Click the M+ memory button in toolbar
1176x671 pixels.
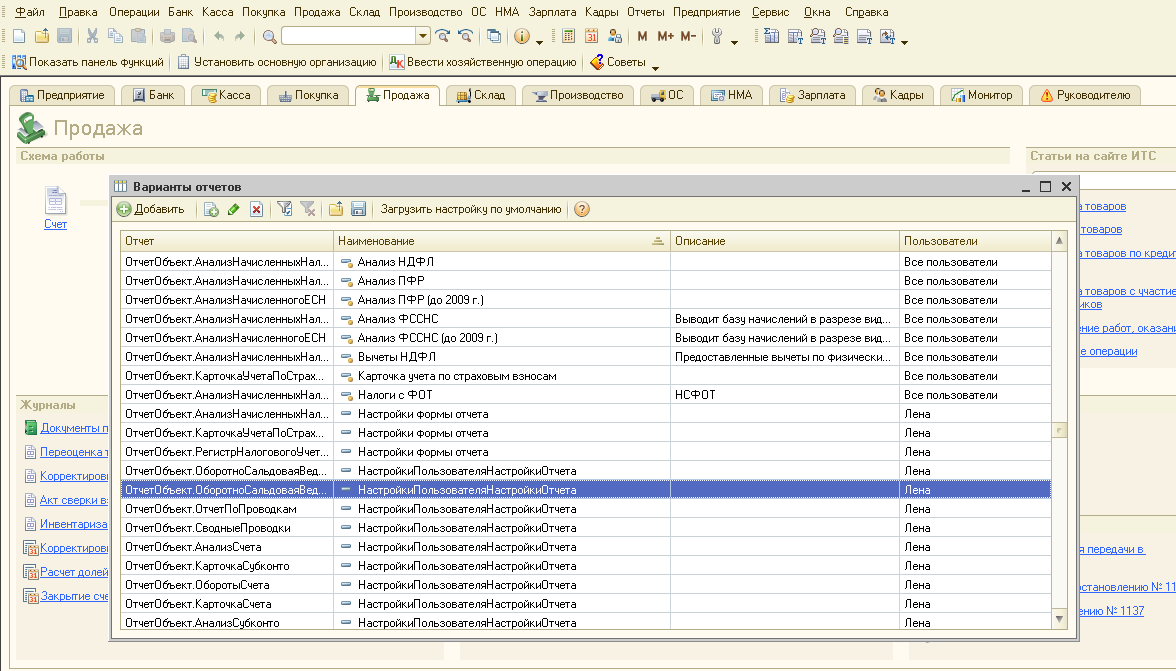665,37
